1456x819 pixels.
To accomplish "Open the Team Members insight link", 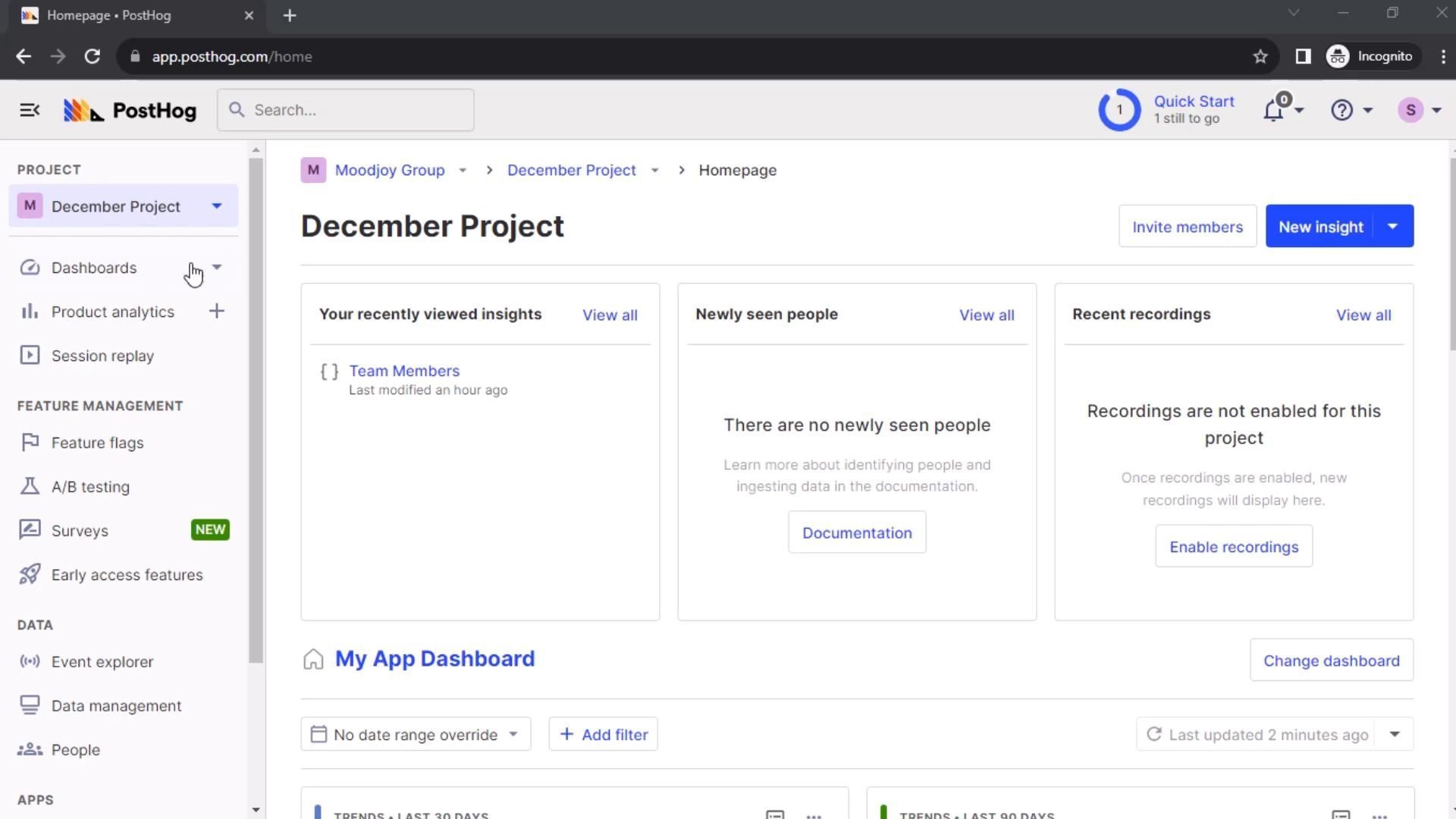I will pos(404,371).
